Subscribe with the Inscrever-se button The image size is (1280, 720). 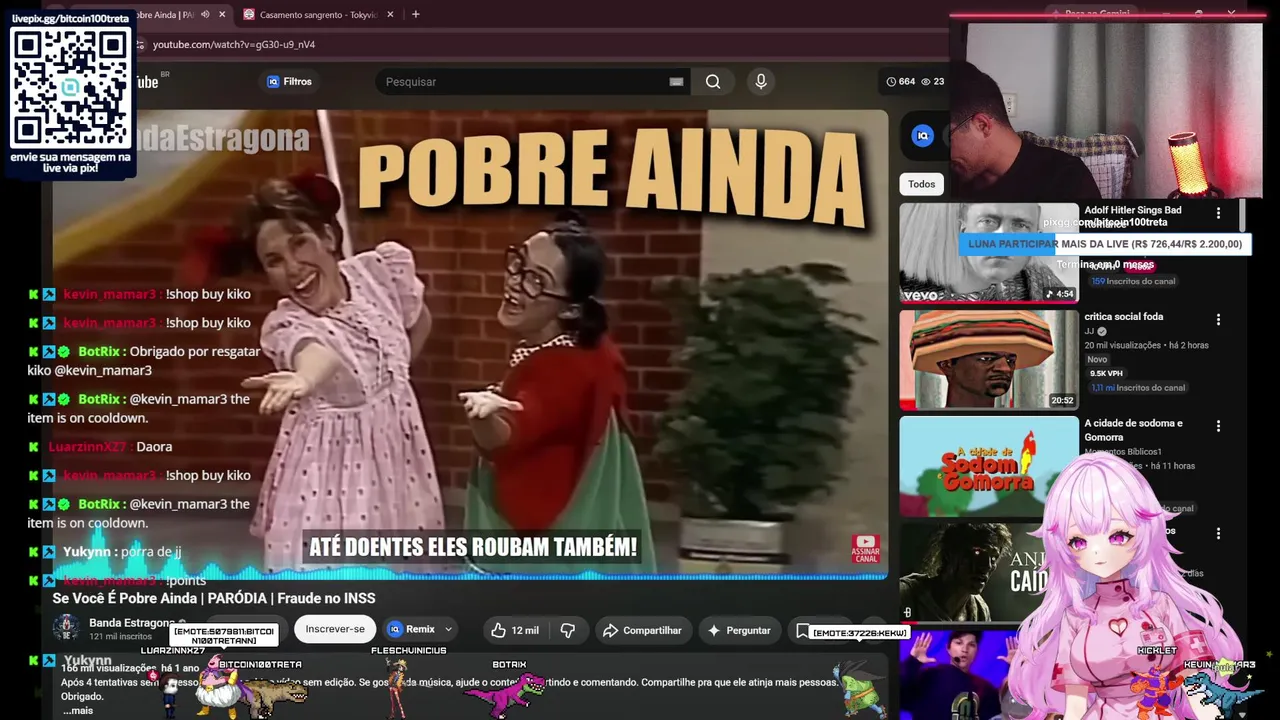click(x=335, y=629)
